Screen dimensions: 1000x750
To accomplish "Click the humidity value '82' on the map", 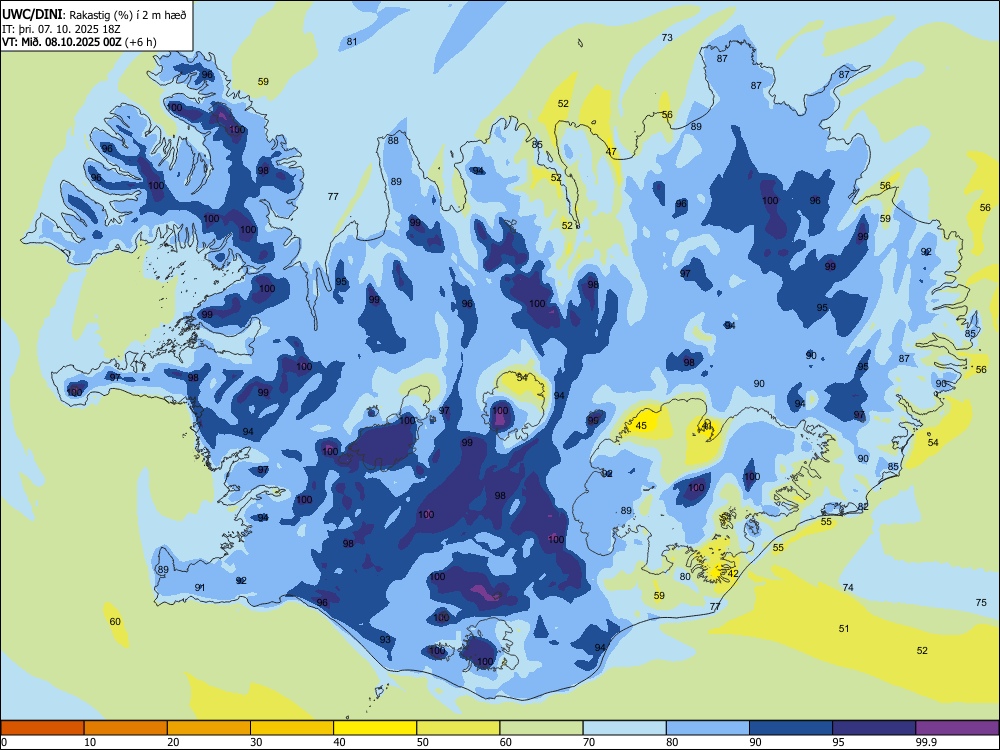I will (863, 506).
